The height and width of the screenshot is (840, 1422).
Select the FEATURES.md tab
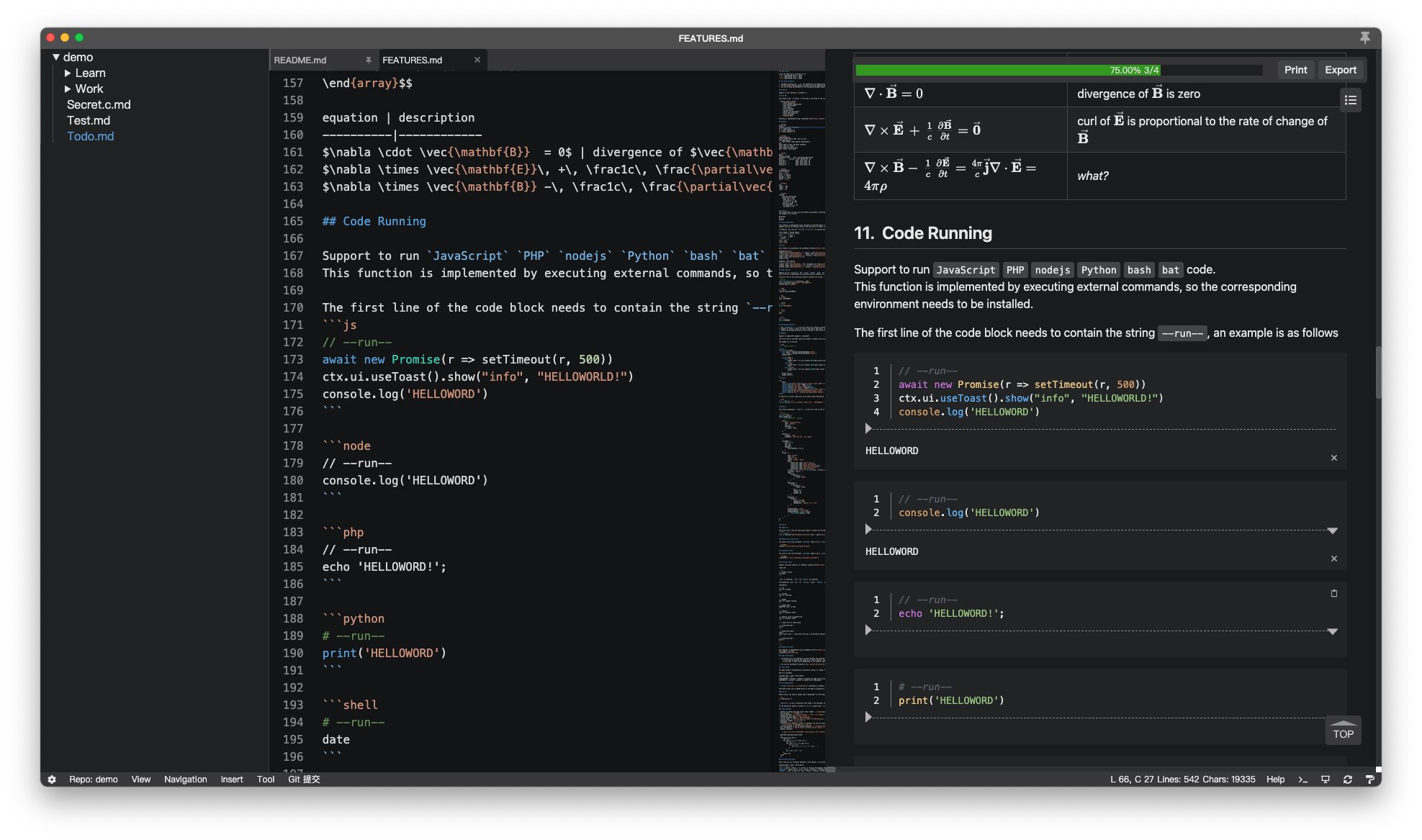point(413,59)
